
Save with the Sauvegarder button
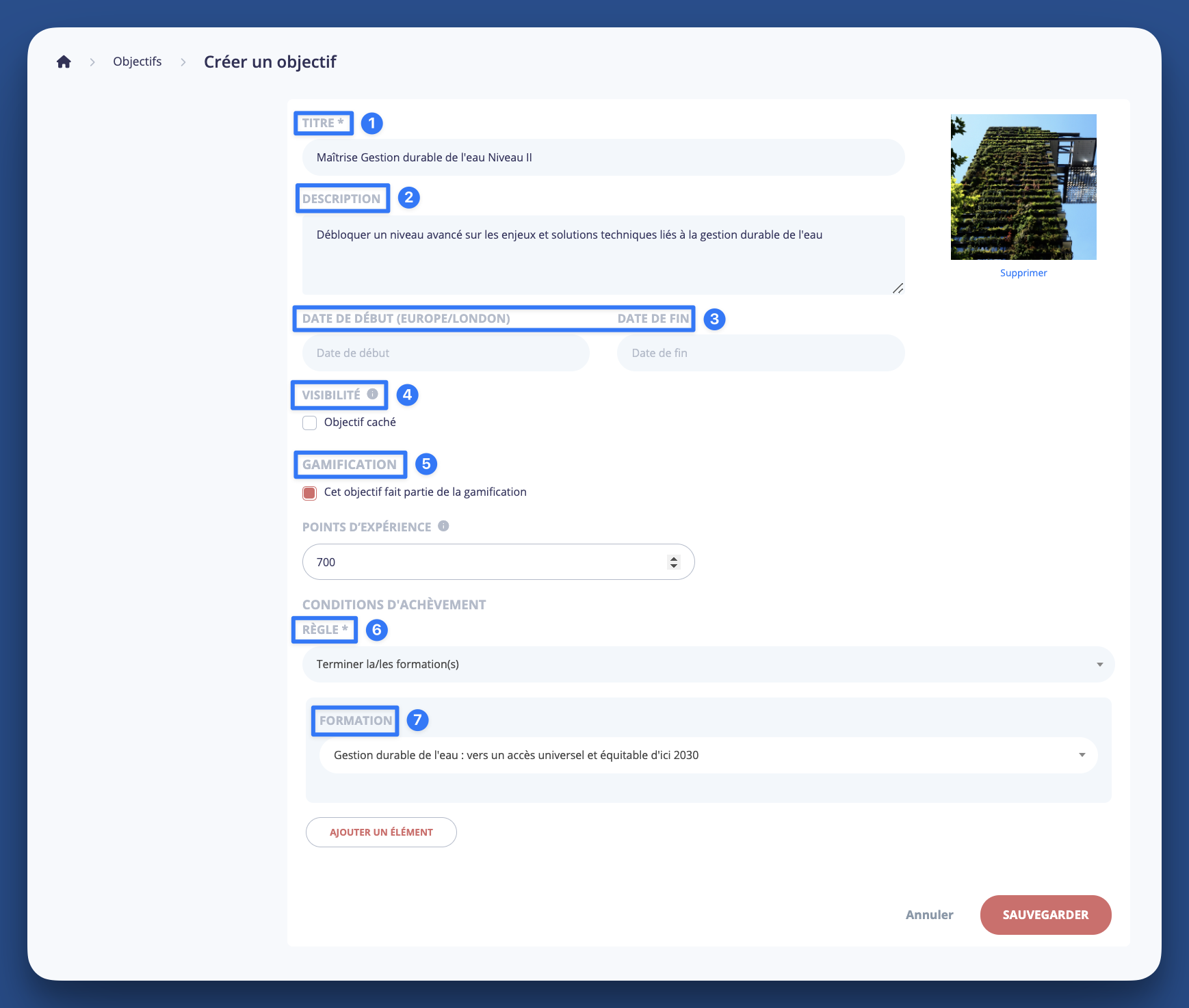click(x=1045, y=915)
